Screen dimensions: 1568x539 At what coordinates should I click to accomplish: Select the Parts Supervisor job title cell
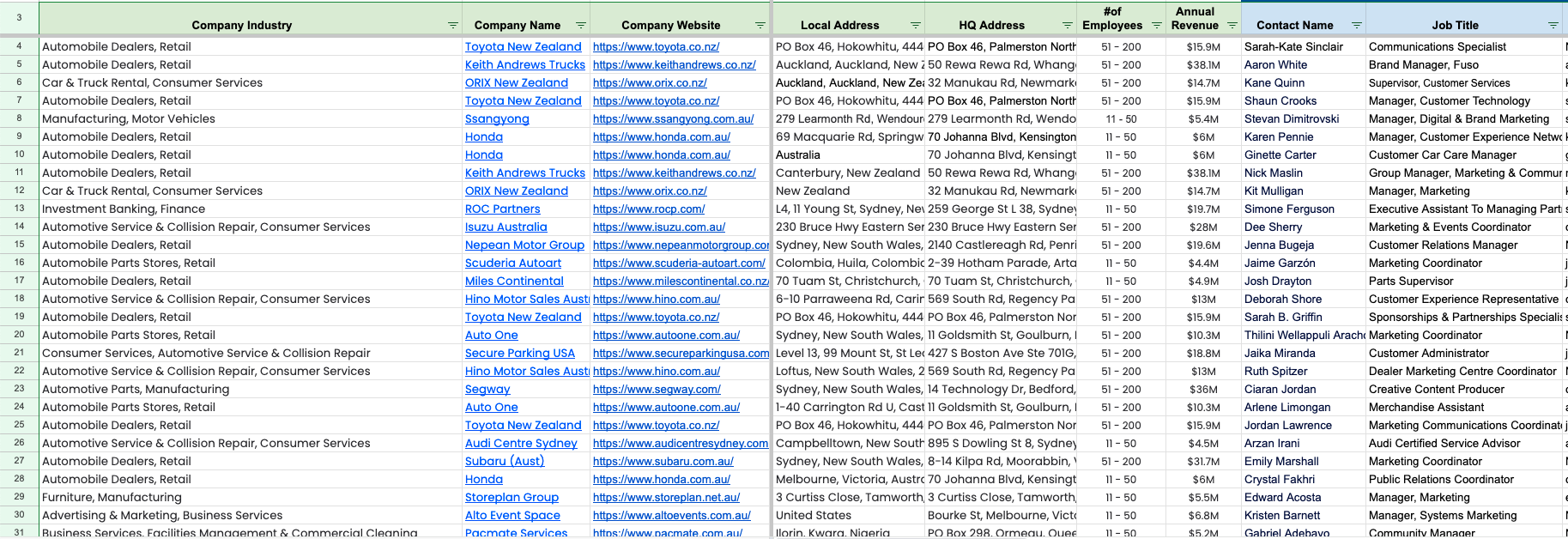pyautogui.click(x=1465, y=282)
